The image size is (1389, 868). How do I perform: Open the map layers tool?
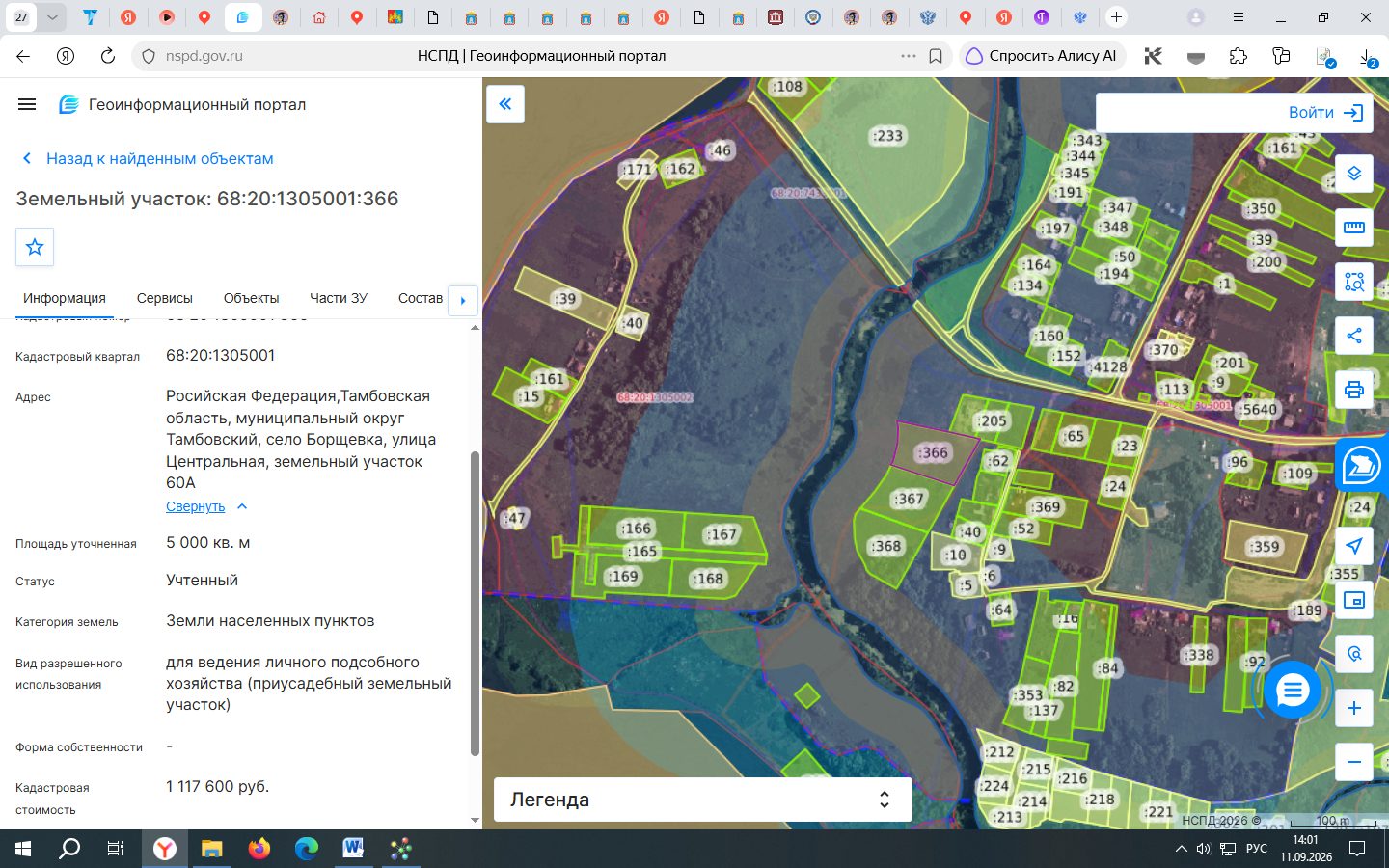[1354, 174]
